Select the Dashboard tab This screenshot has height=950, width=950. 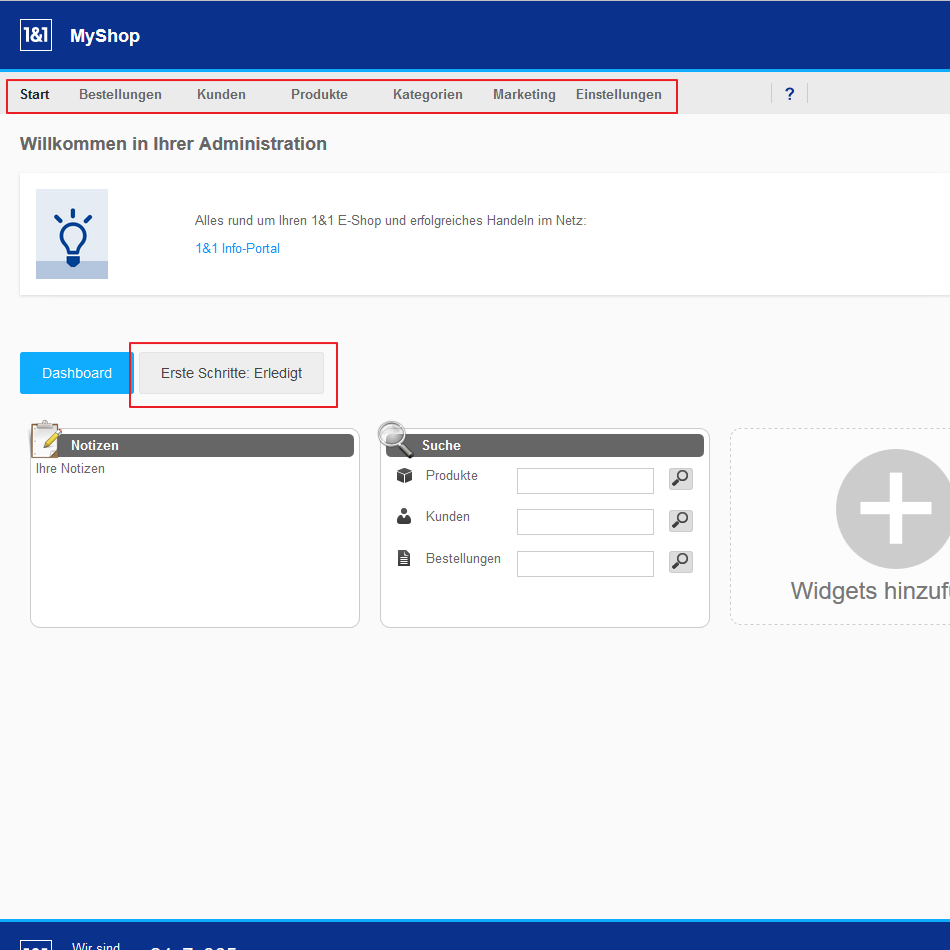pos(77,373)
